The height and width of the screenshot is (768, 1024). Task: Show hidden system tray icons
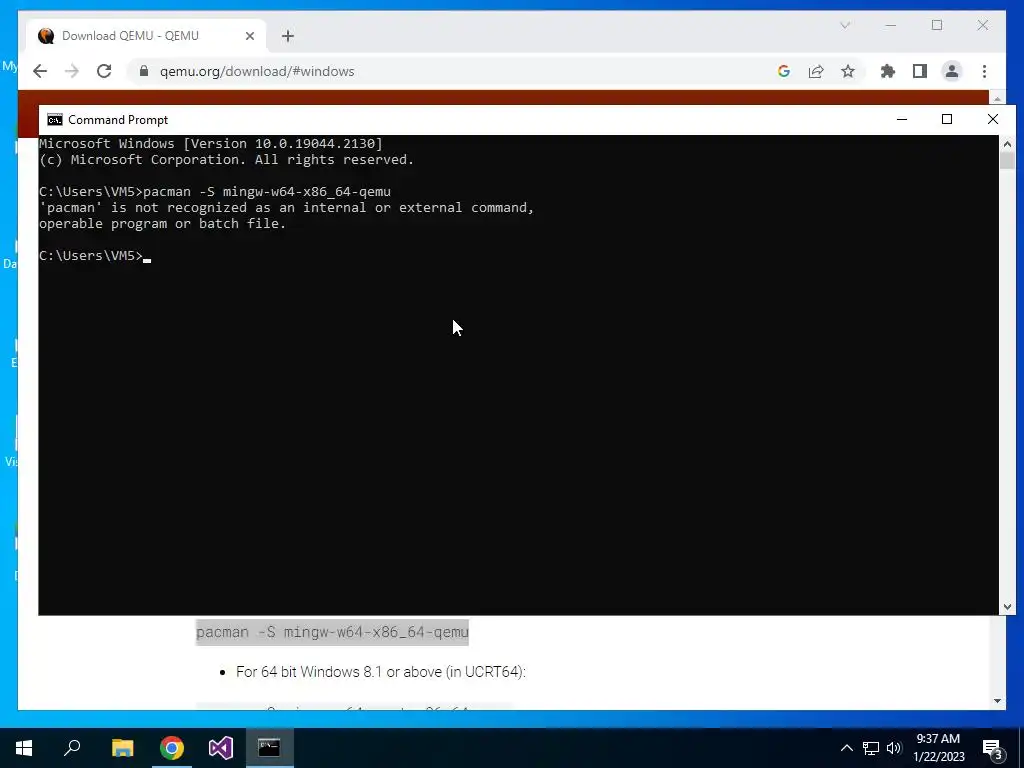[846, 748]
